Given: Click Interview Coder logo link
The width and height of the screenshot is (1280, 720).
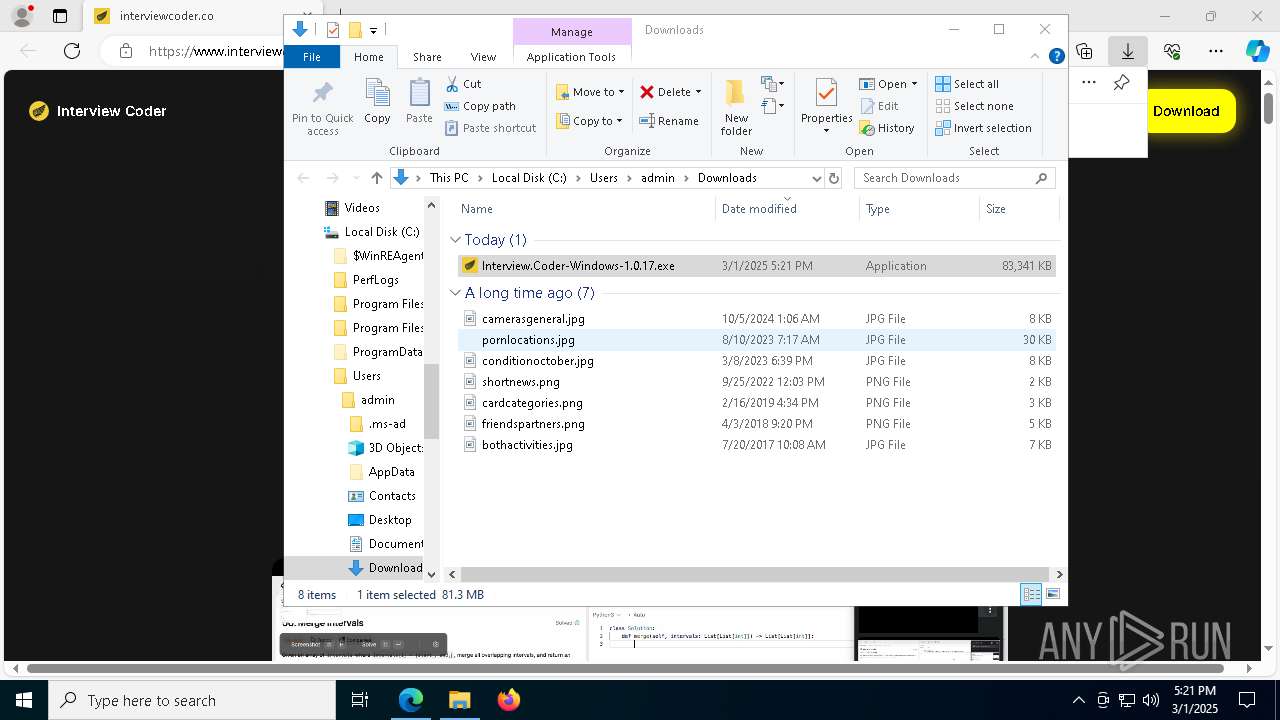Looking at the screenshot, I should pyautogui.click(x=97, y=111).
